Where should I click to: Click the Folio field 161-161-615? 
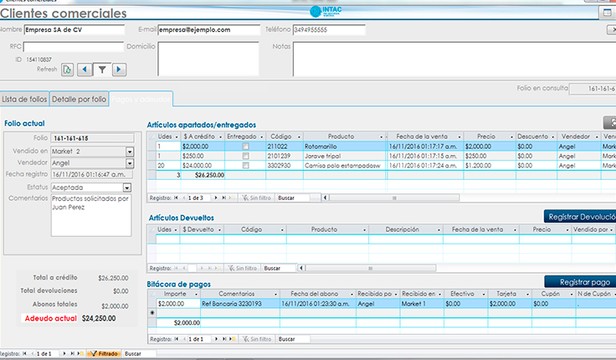point(93,138)
